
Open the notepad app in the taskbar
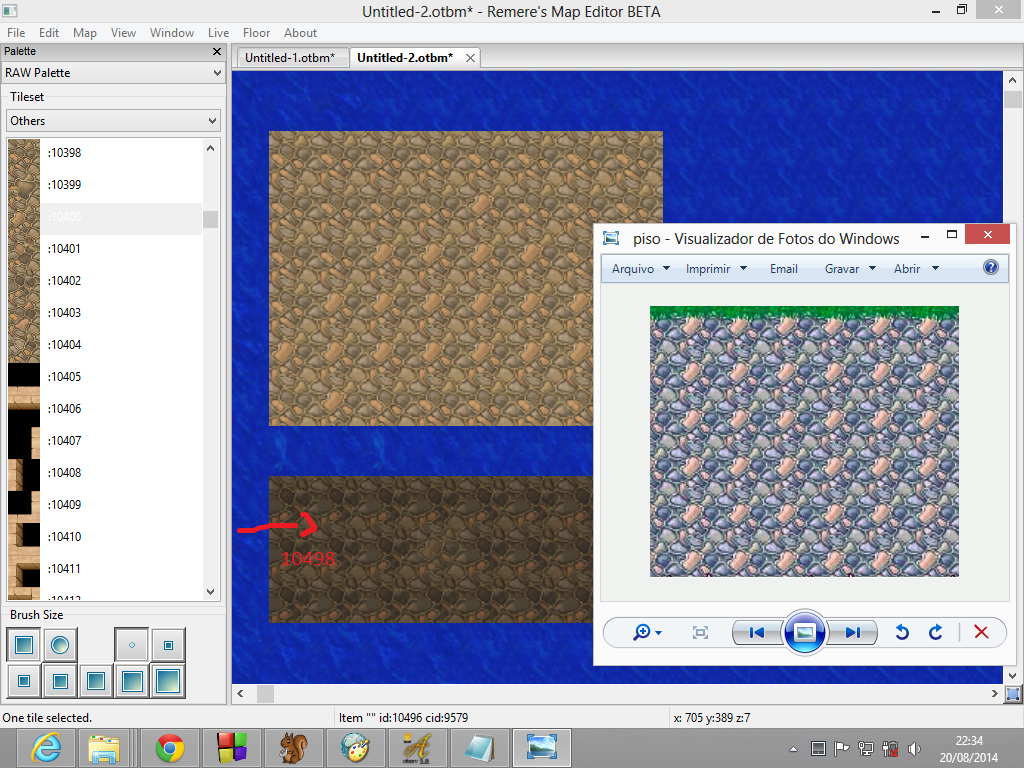point(479,748)
